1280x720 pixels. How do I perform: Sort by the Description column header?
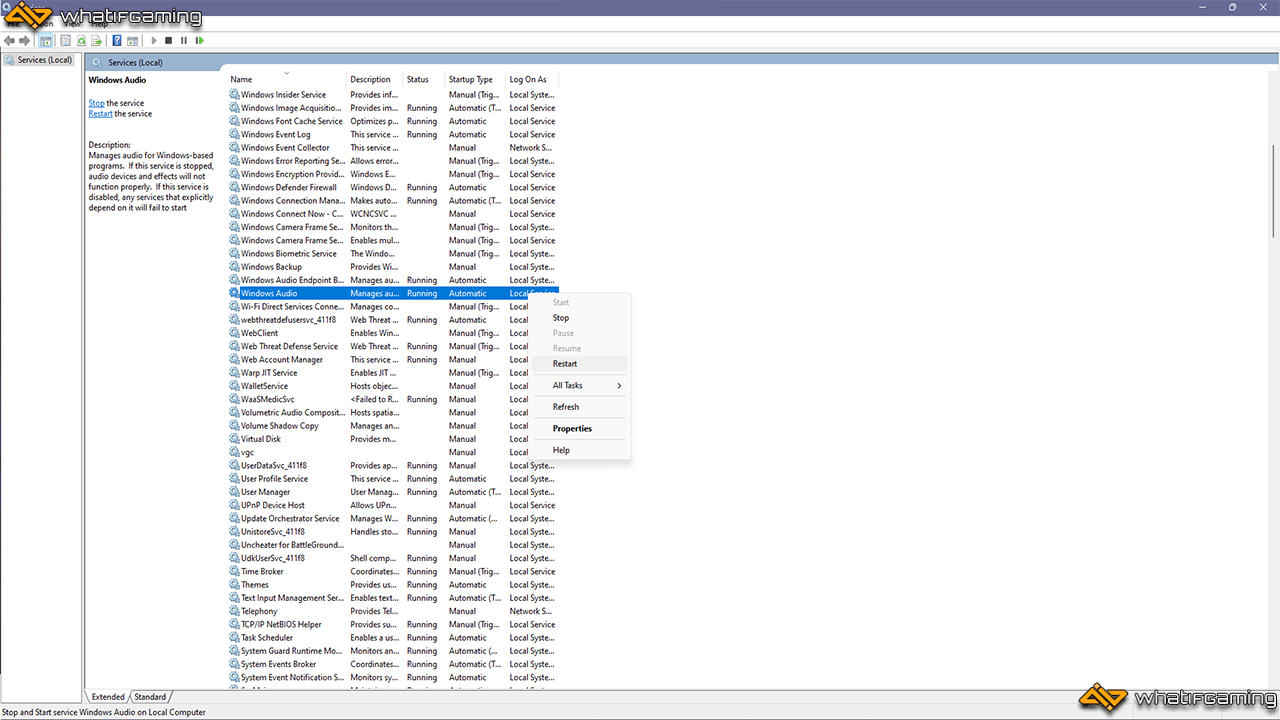[x=375, y=80]
